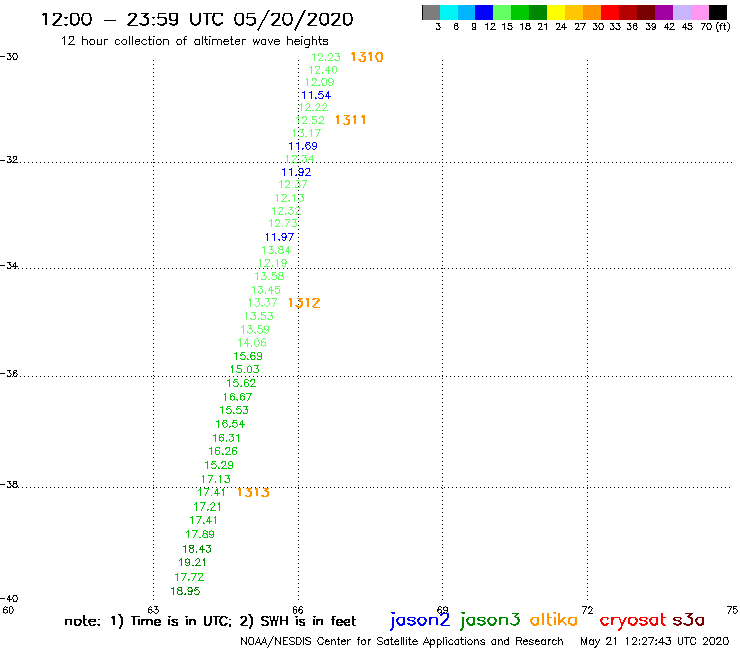The width and height of the screenshot is (740, 650).
Task: Select the NOAA/NESDIS center credit line
Action: [402, 642]
